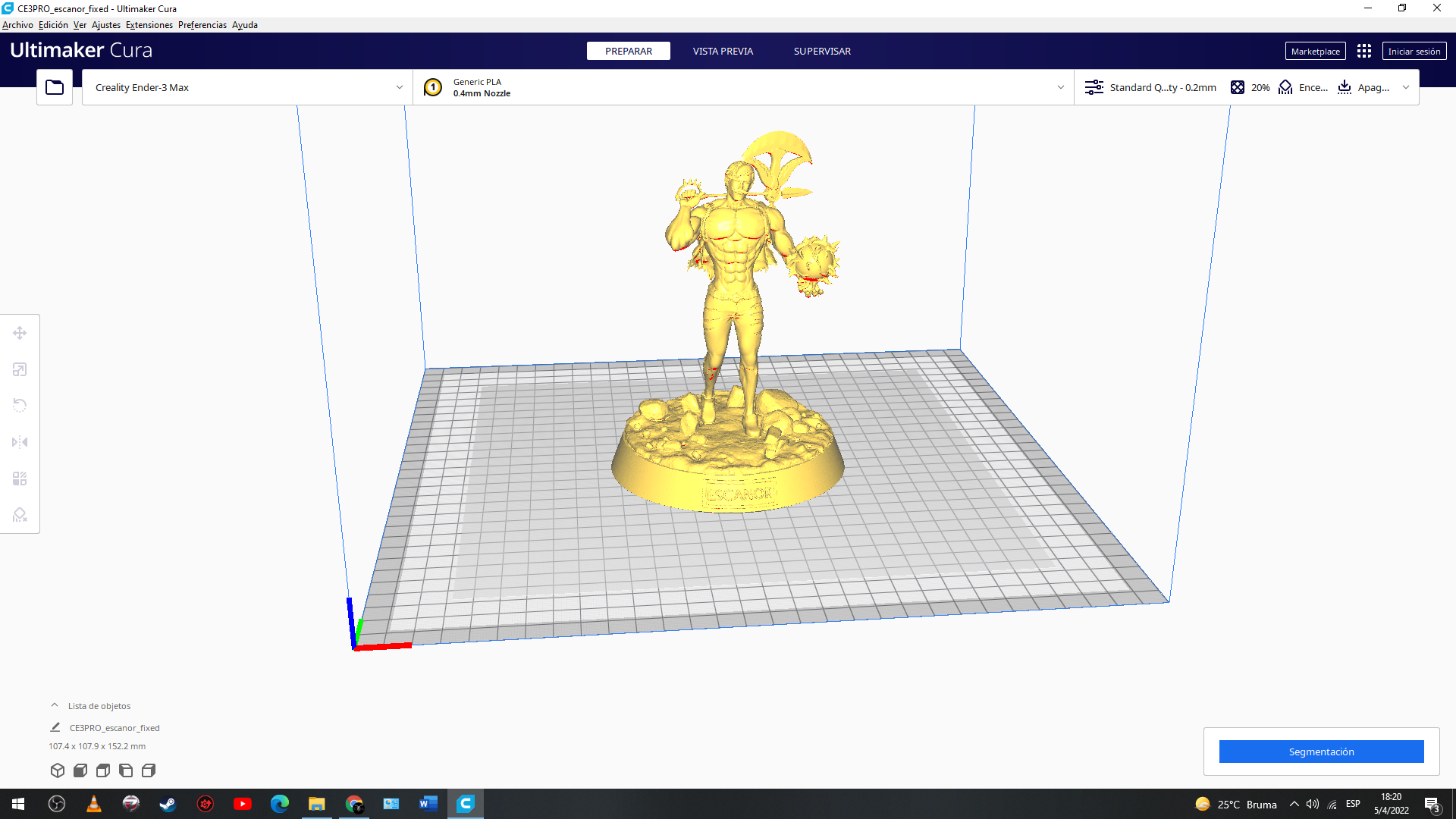Open the Extensiones menu

click(149, 24)
